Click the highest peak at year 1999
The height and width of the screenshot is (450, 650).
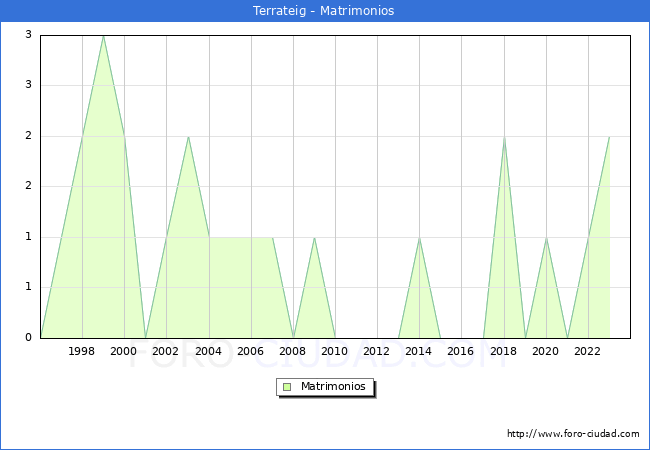(103, 36)
